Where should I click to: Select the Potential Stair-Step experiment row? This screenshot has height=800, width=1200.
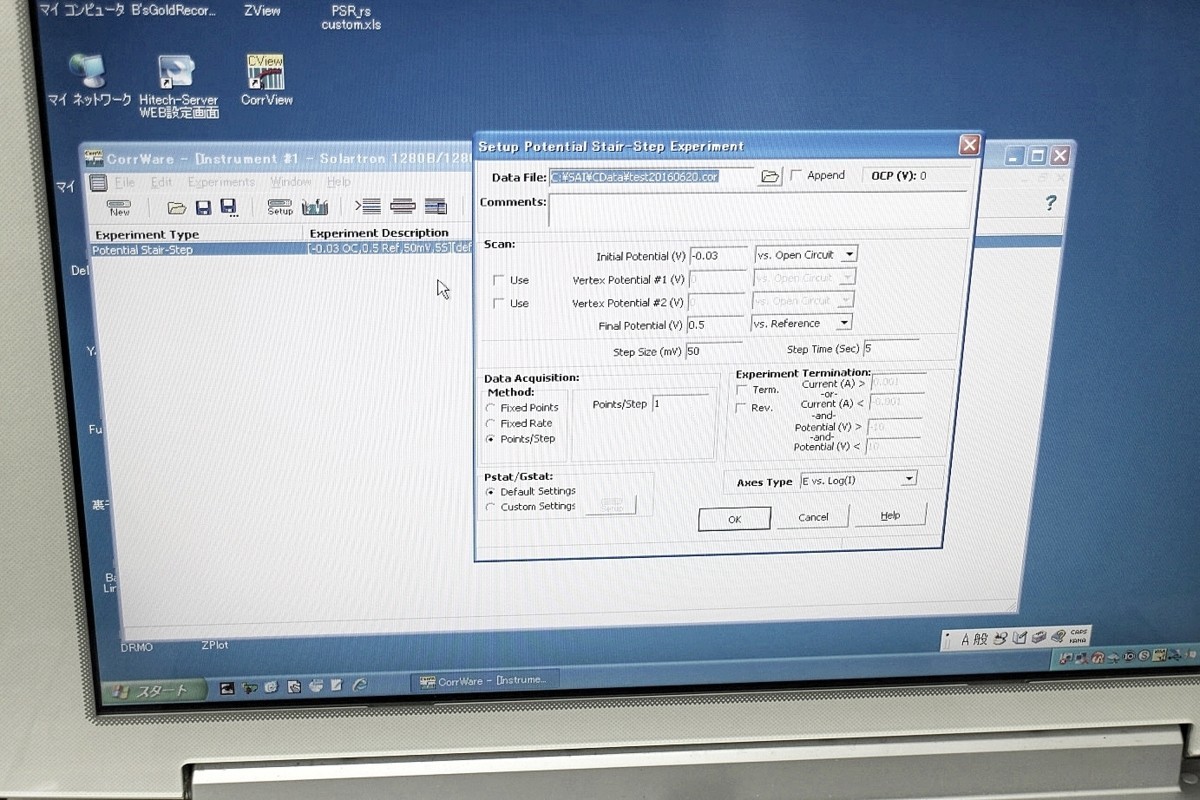[282, 250]
